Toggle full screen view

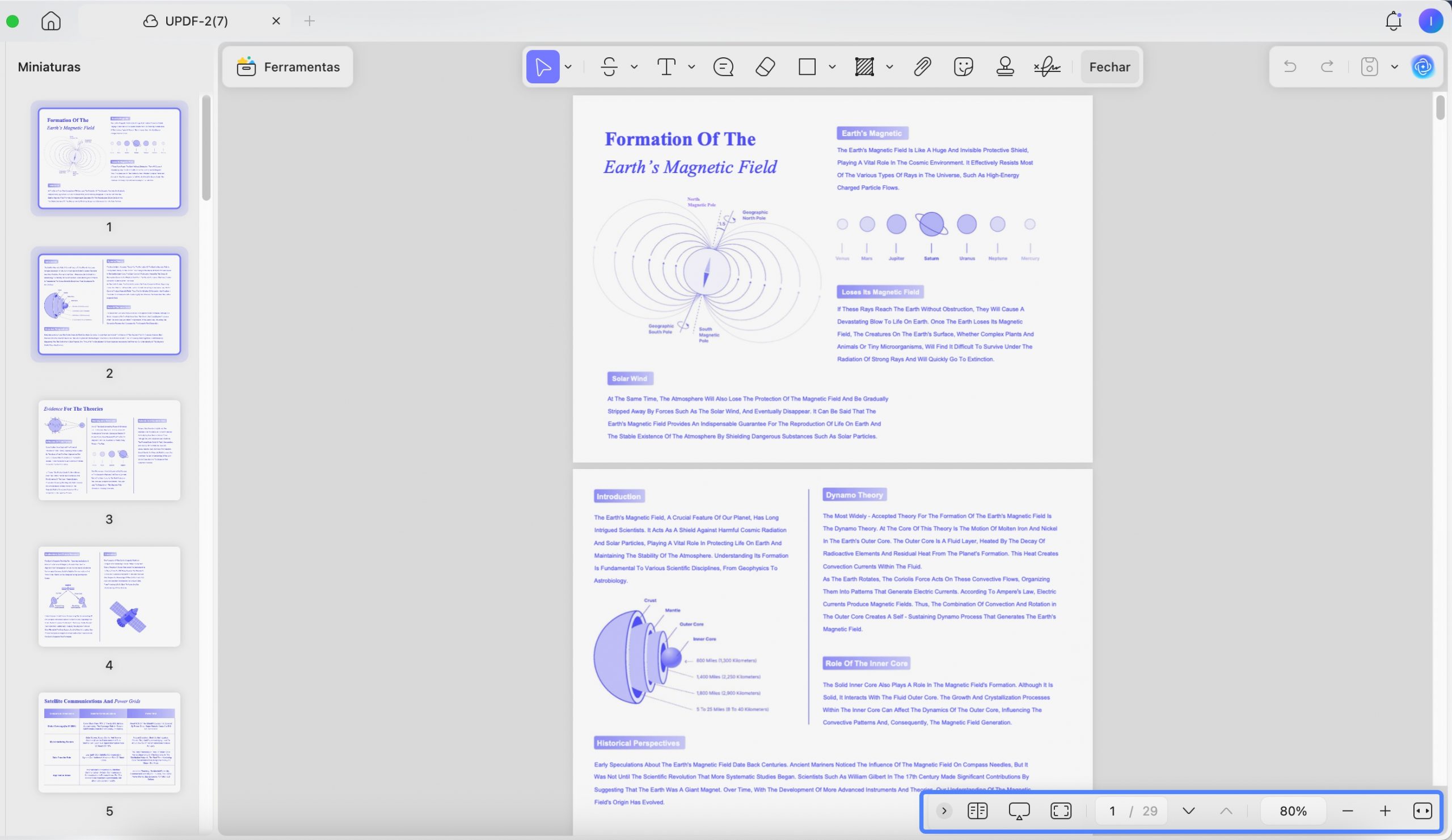[1061, 811]
